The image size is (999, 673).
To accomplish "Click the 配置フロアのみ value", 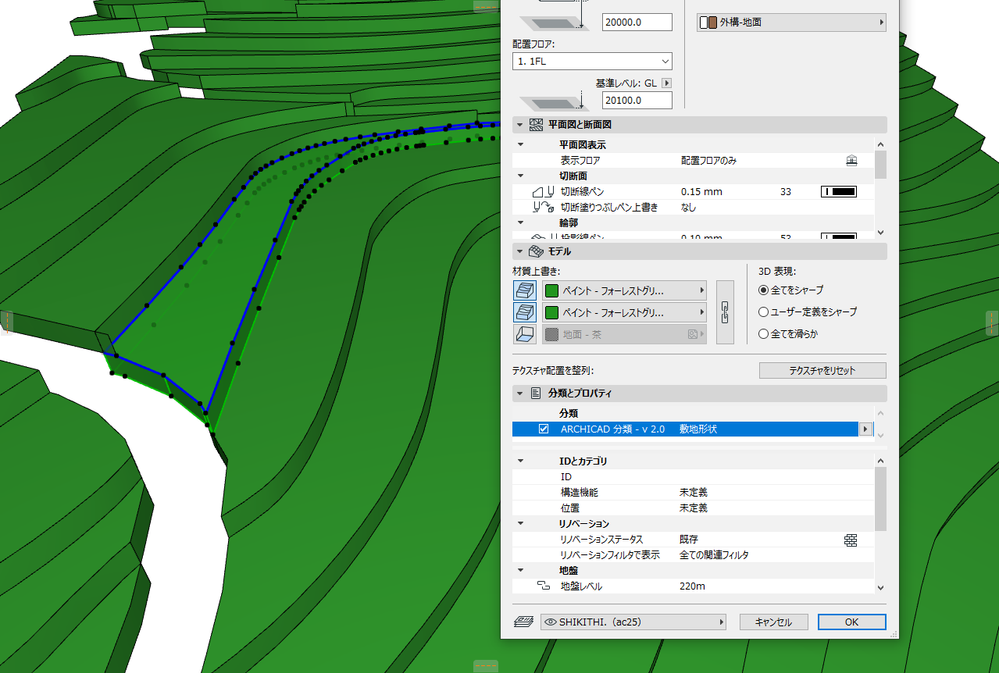I will coord(708,161).
